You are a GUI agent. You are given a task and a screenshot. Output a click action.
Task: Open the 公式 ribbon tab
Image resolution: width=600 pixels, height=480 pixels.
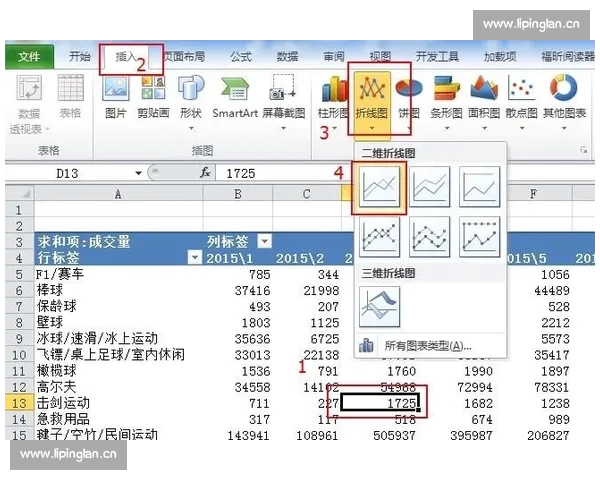coord(241,57)
